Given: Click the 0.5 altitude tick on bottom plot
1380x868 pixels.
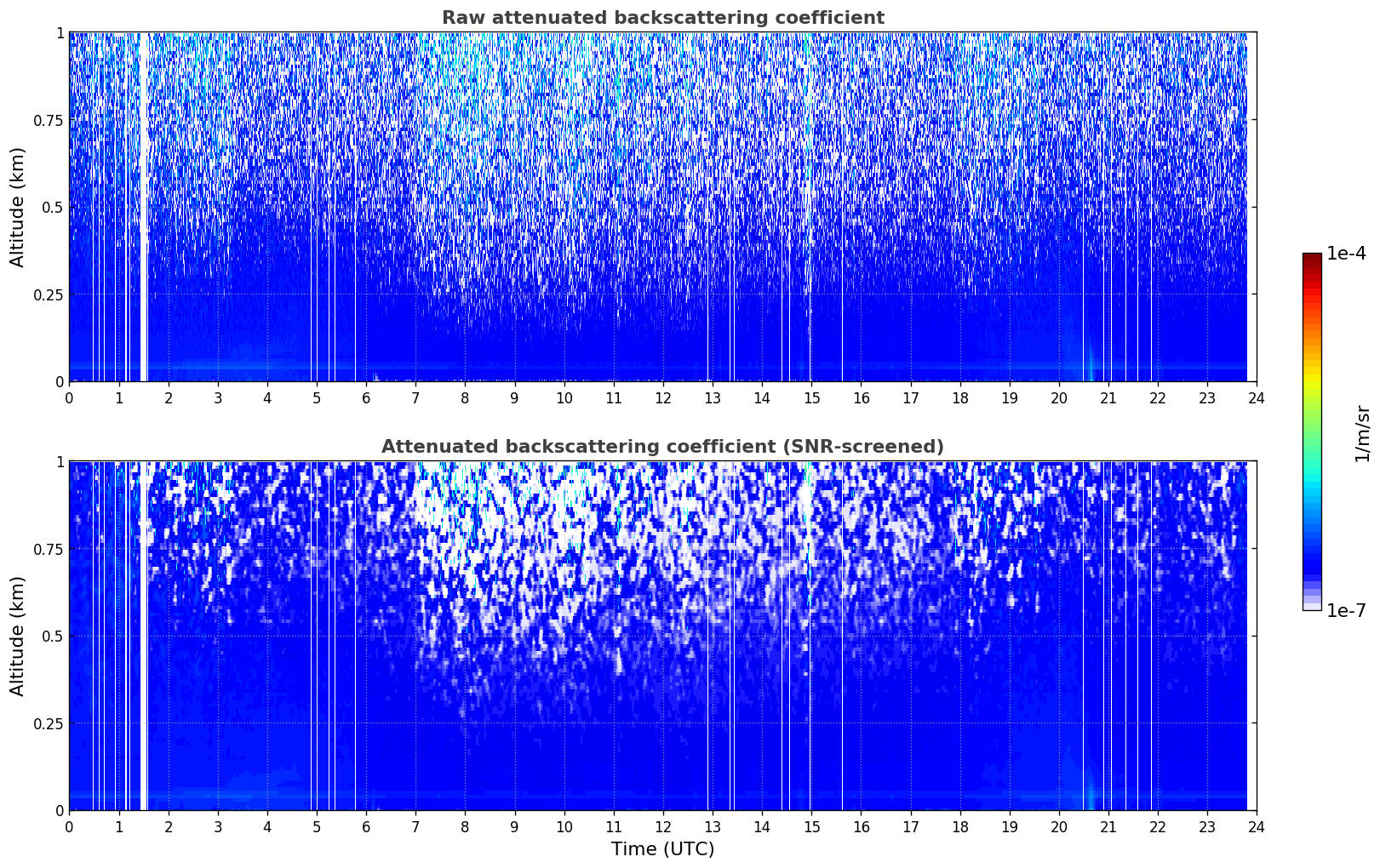Looking at the screenshot, I should [x=53, y=637].
